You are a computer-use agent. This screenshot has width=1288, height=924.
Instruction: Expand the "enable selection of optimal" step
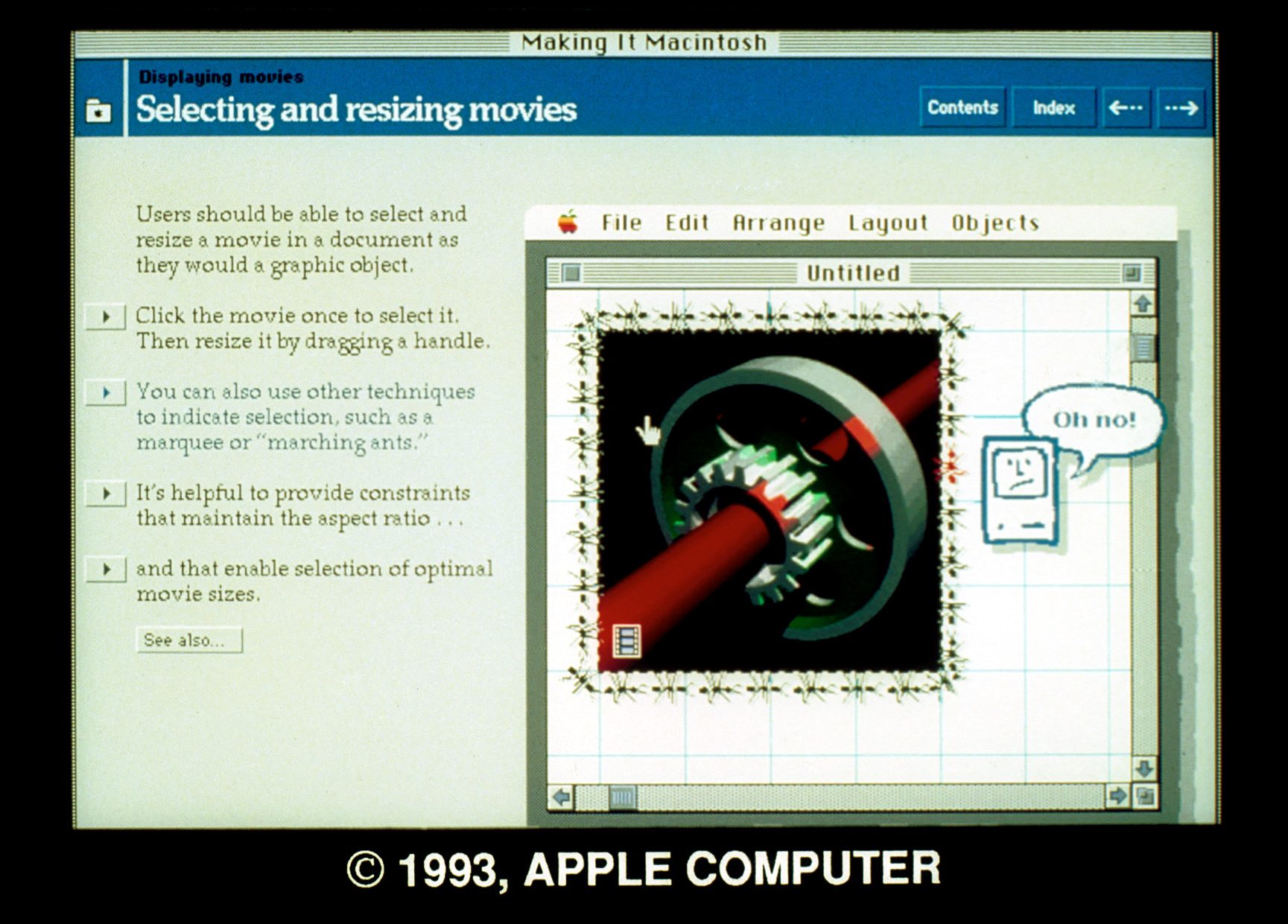(x=106, y=570)
